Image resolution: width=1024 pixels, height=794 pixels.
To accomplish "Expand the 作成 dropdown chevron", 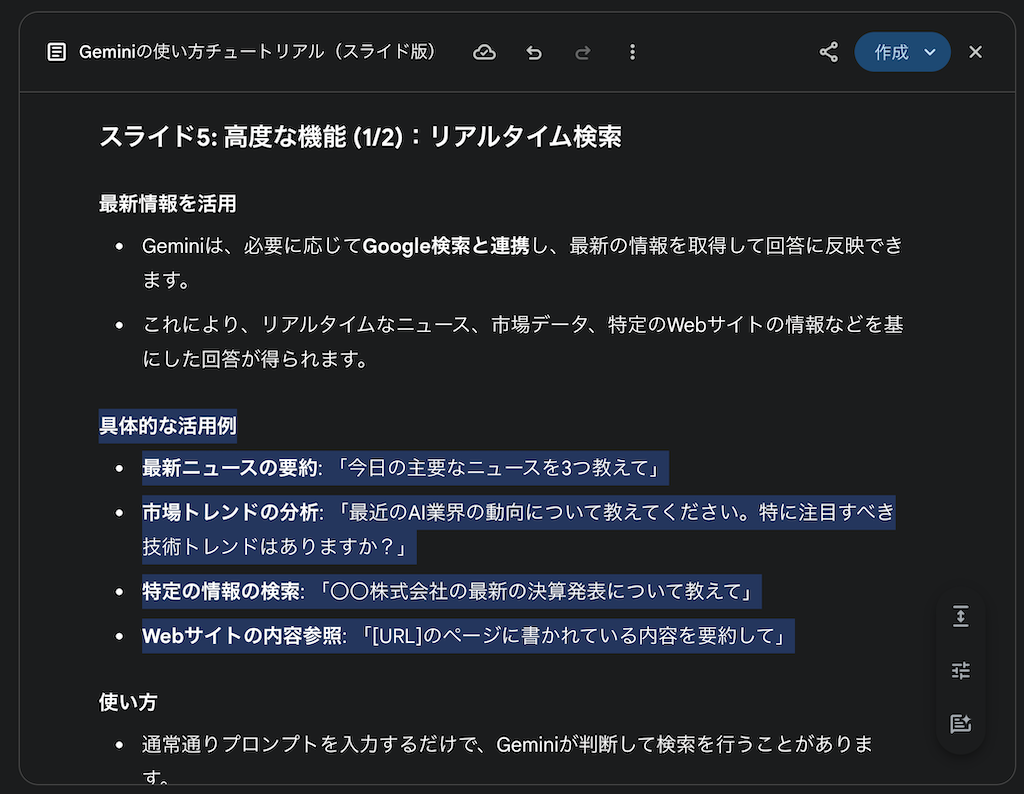I will coord(930,52).
